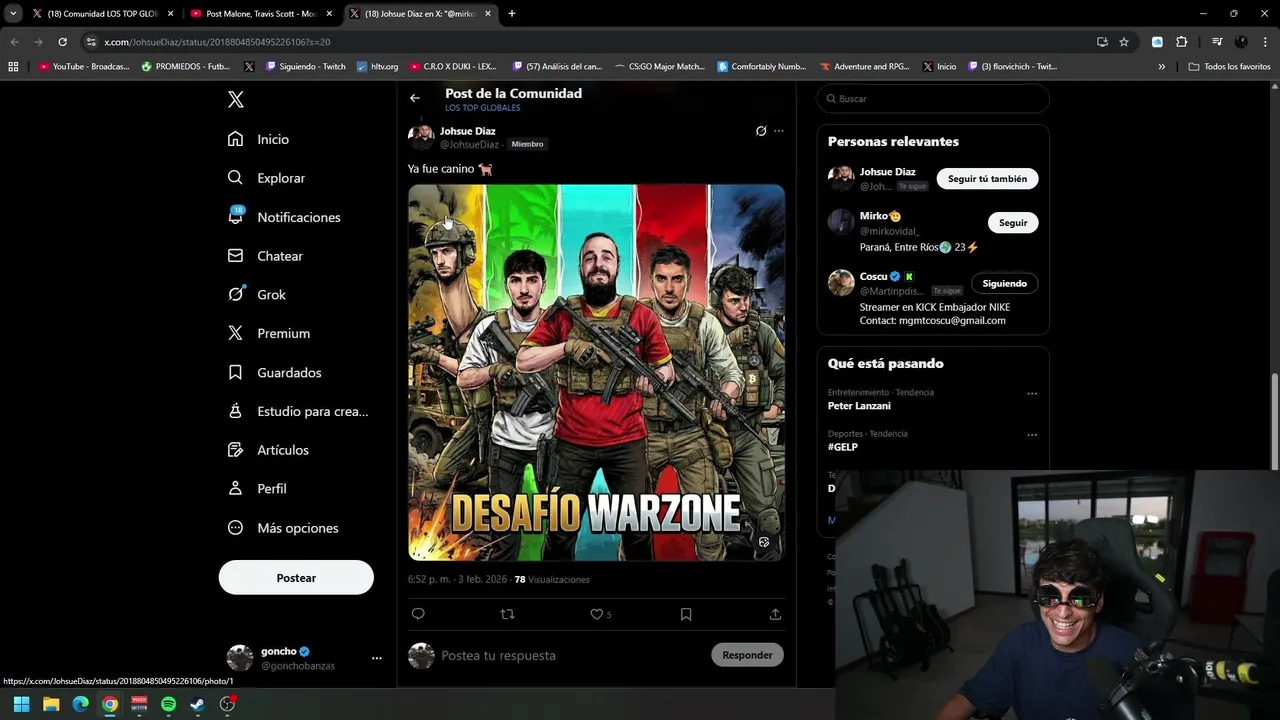Open Siguiendo - Twitch bookmark

tap(306, 67)
